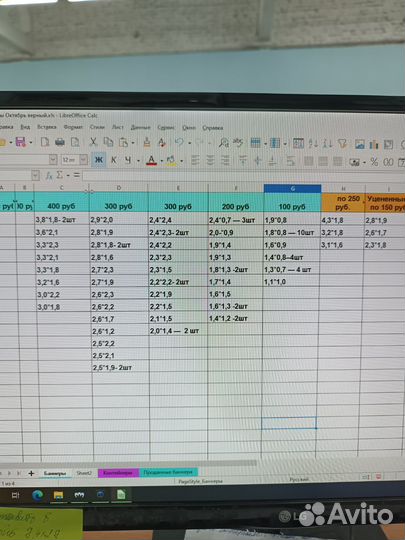Open the Формат menu
This screenshot has height=540, width=405.
pos(73,127)
